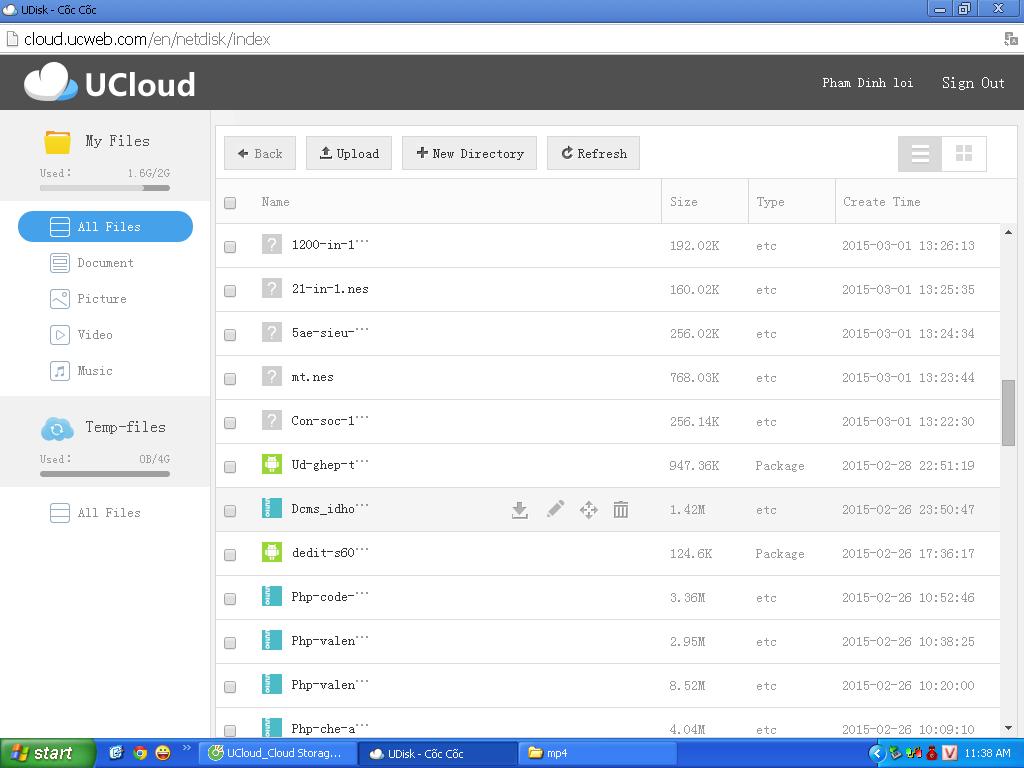This screenshot has height=768, width=1024.
Task: Select the mt.nes file checkbox
Action: coord(230,379)
